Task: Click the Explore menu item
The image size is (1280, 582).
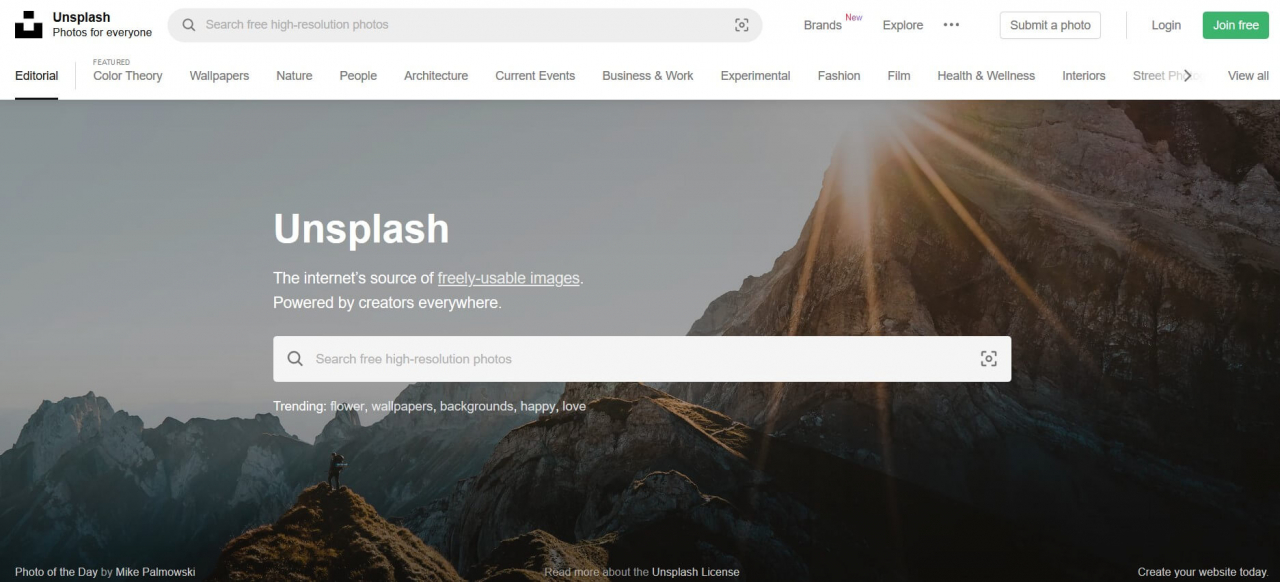Action: point(902,25)
